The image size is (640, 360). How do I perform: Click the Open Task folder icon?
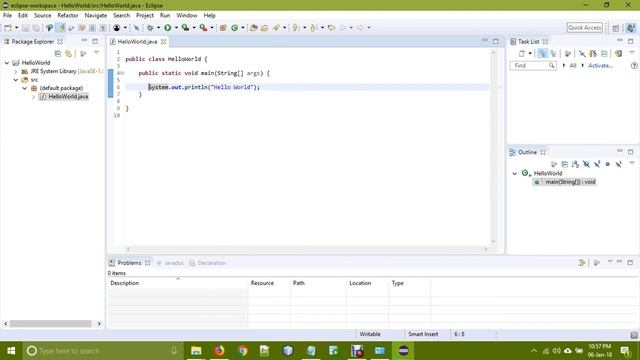pyautogui.click(x=264, y=28)
